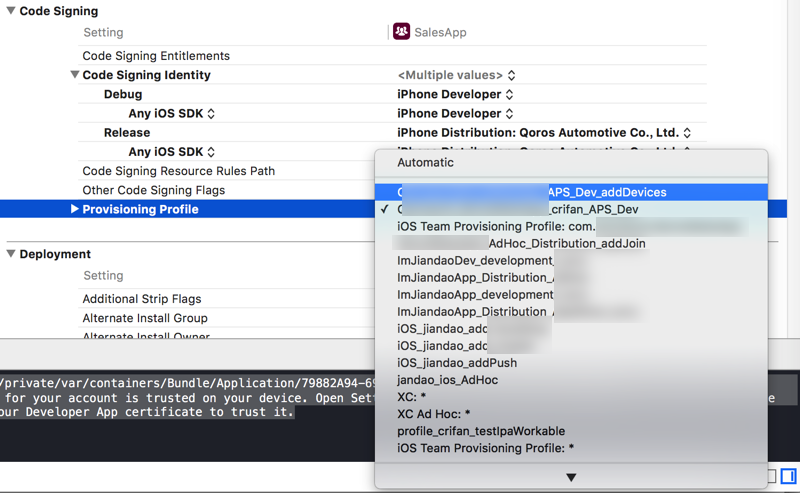This screenshot has width=800, height=493.
Task: Click the scroll-down arrow in profile menu
Action: (571, 478)
